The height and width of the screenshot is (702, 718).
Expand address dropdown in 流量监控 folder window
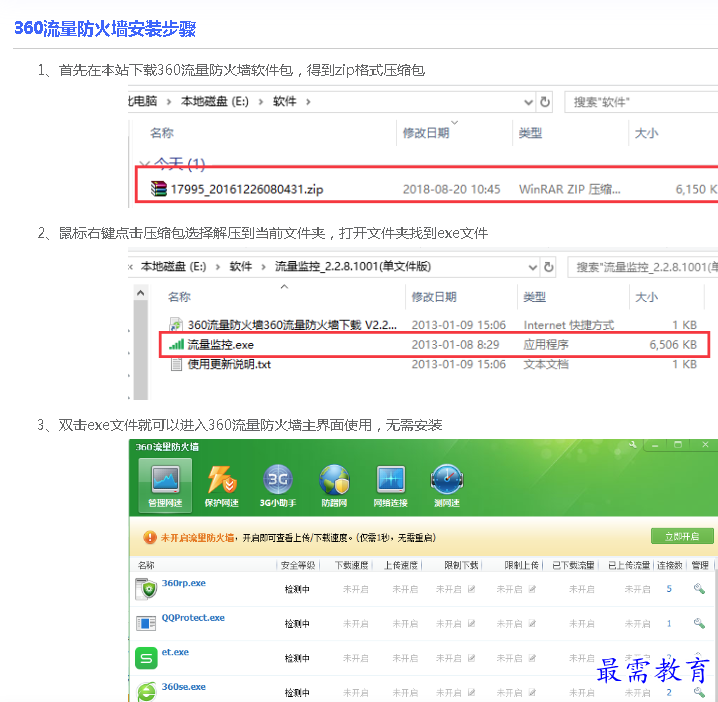[533, 267]
